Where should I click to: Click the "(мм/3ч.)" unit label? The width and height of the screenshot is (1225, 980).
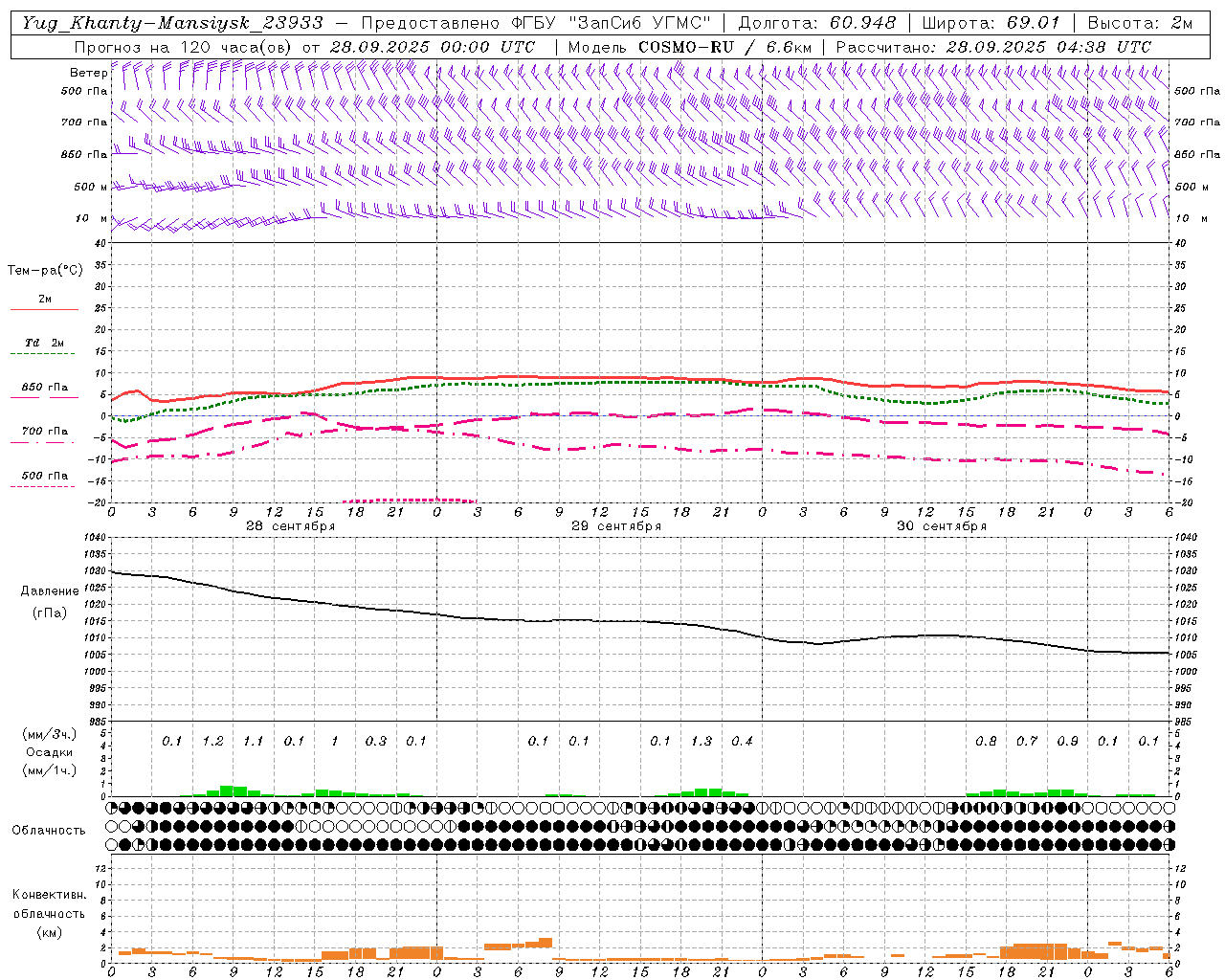[x=49, y=734]
